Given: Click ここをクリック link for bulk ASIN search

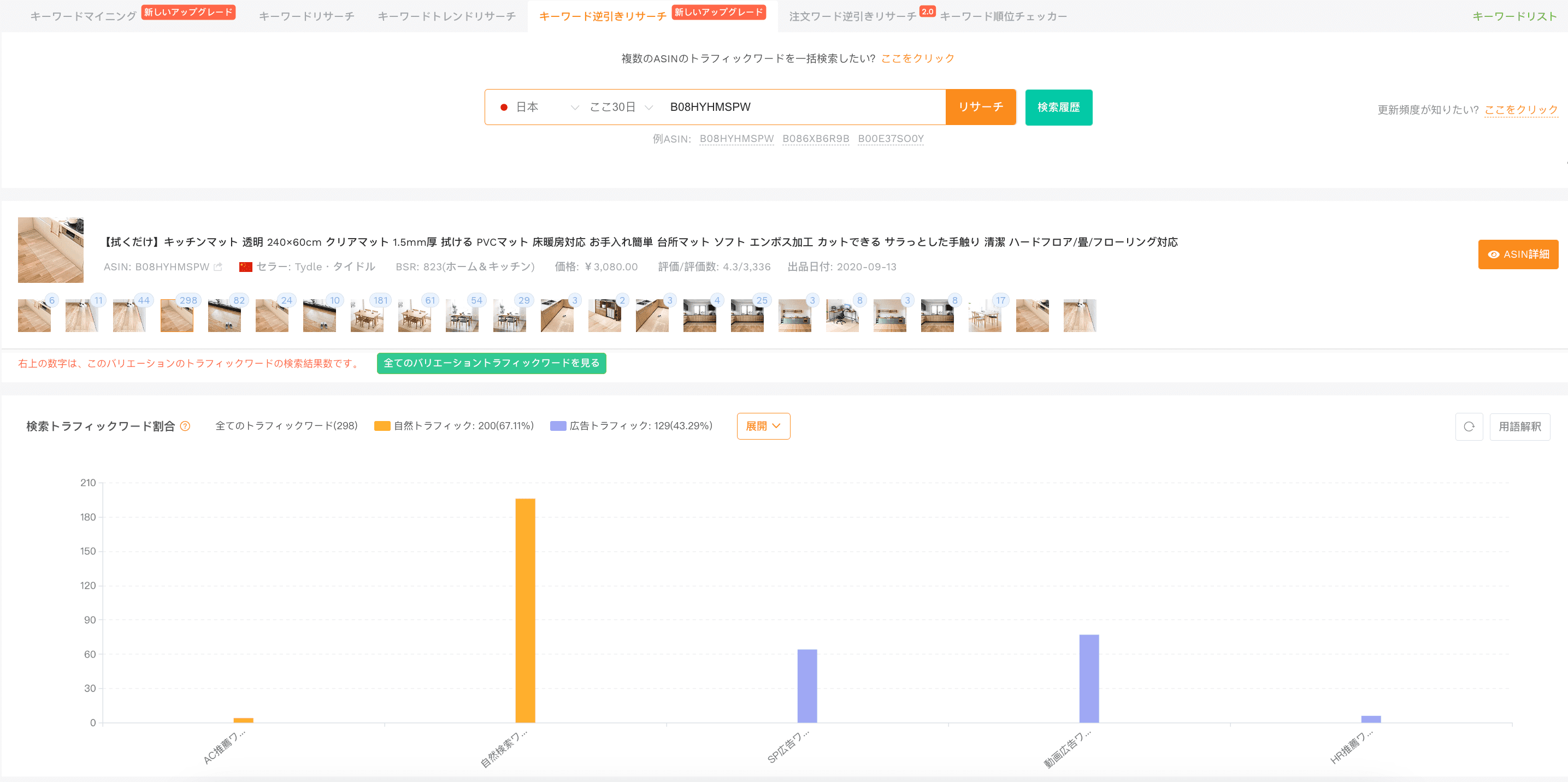Looking at the screenshot, I should point(918,58).
